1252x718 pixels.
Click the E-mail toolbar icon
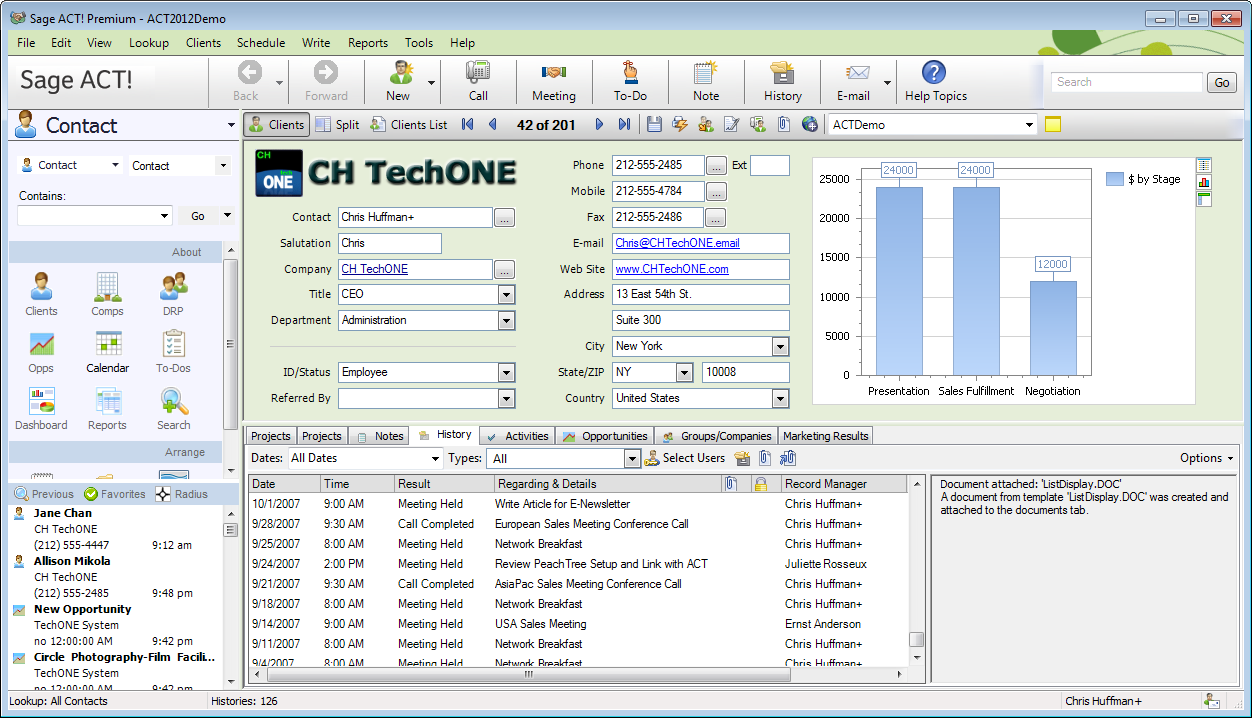(853, 81)
